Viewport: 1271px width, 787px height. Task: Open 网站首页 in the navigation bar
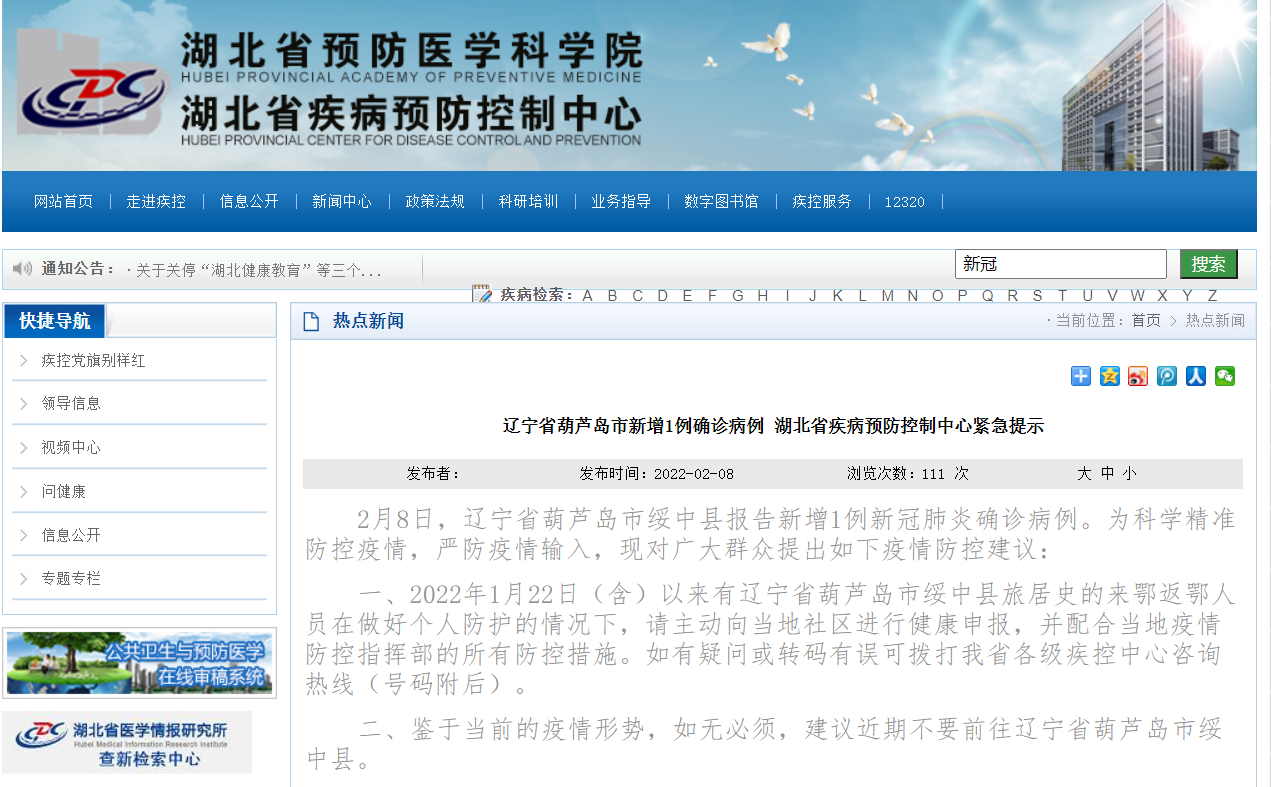tap(63, 201)
